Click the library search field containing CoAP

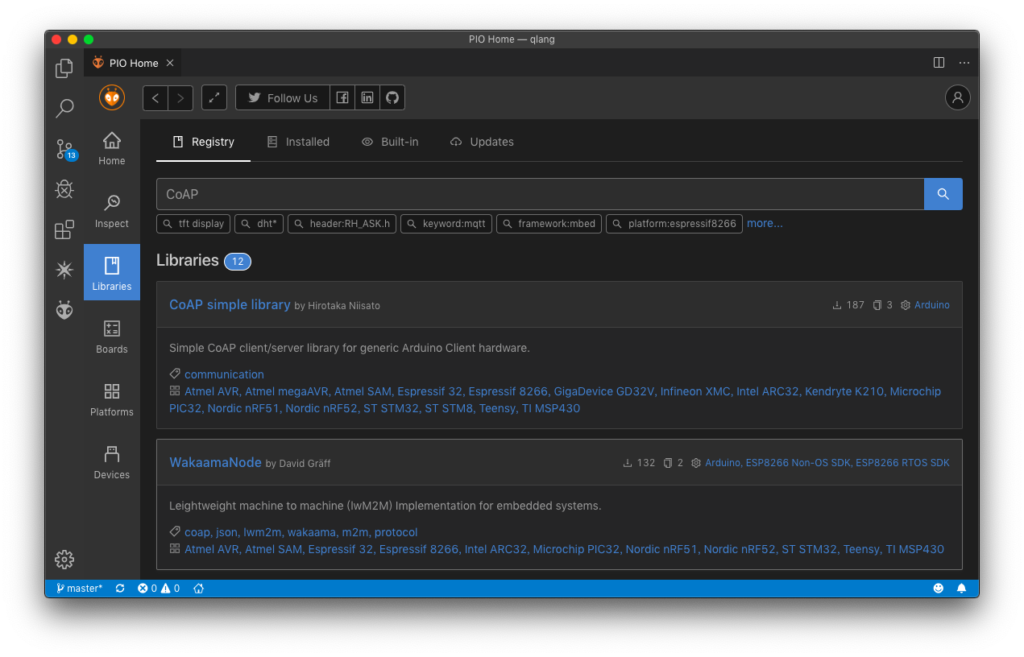click(x=540, y=194)
